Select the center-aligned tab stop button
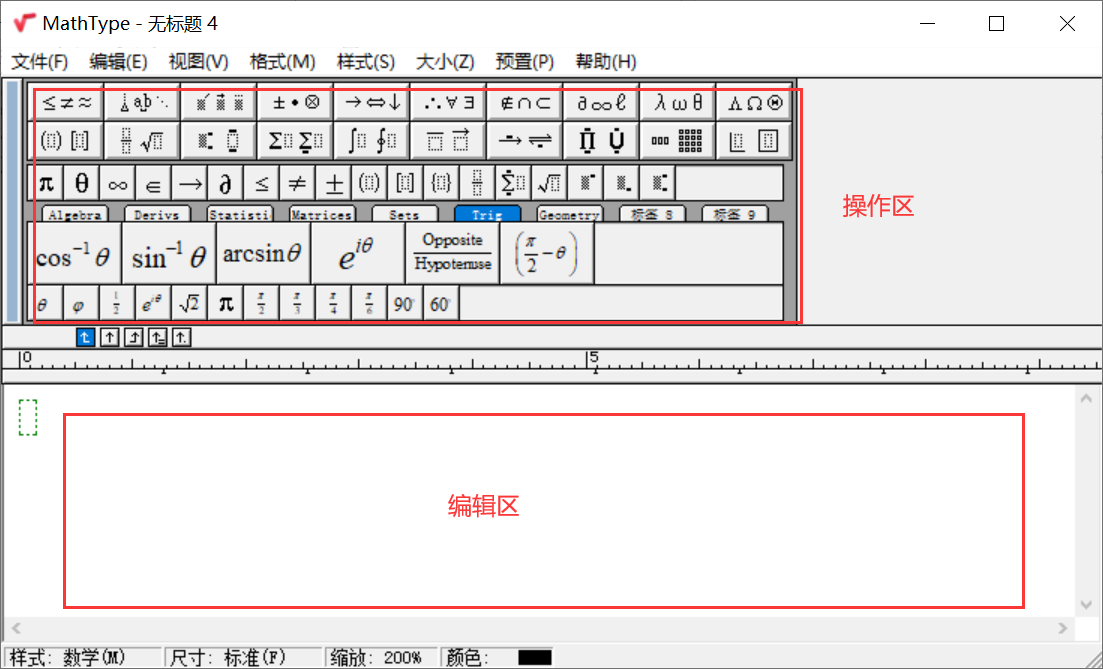The height and width of the screenshot is (669, 1103). coord(109,338)
